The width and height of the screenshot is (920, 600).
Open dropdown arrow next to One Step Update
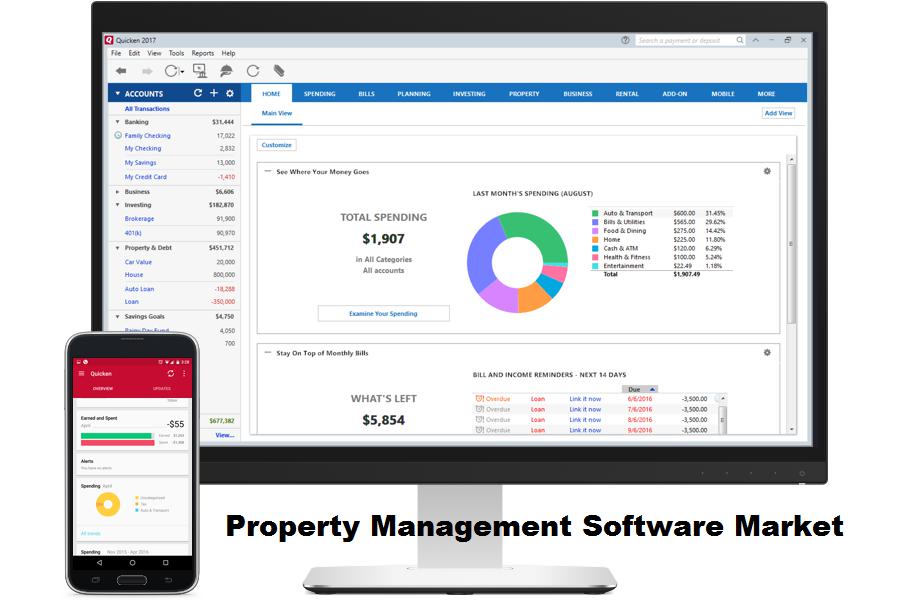182,72
